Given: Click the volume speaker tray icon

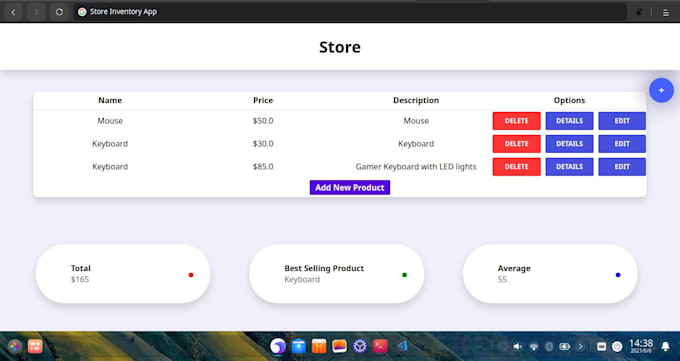Looking at the screenshot, I should tap(517, 347).
